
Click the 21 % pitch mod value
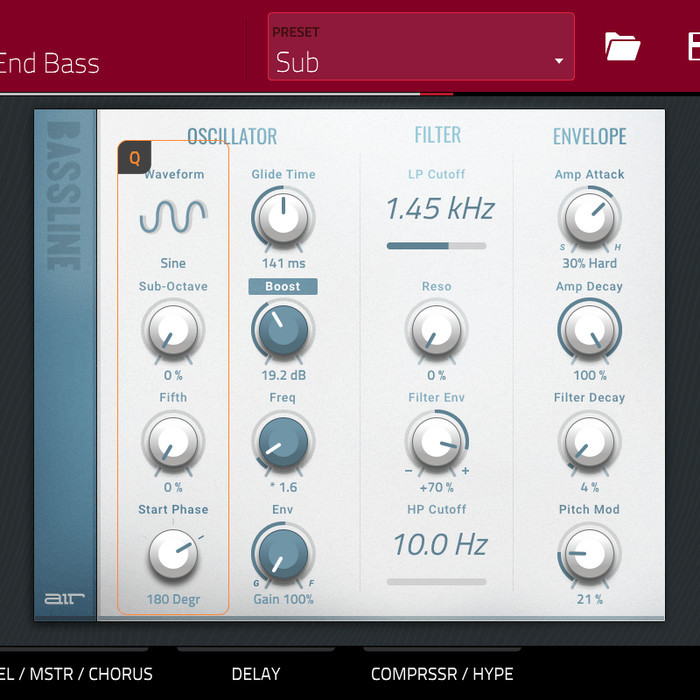pos(590,599)
